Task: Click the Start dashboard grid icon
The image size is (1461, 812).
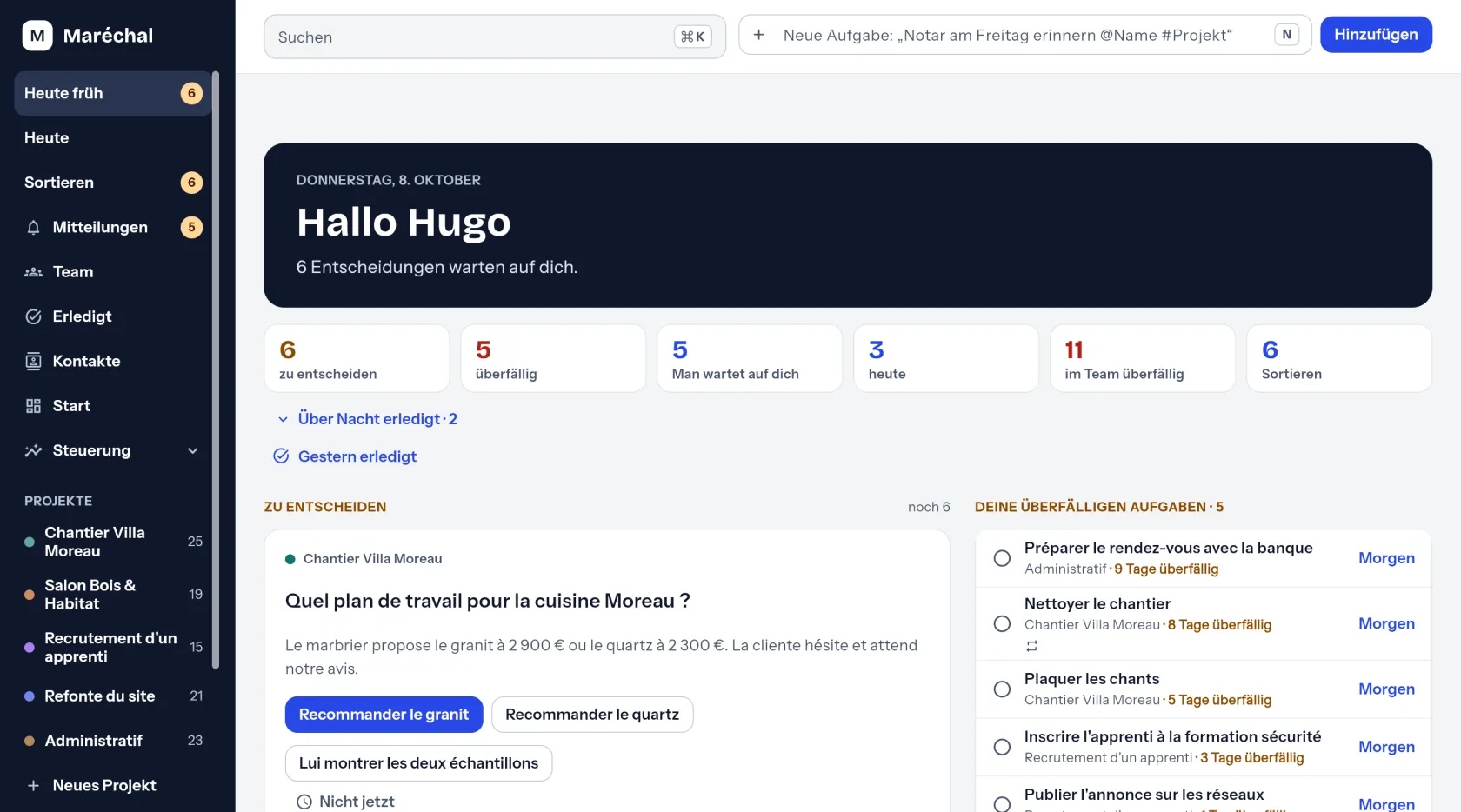Action: pos(33,406)
